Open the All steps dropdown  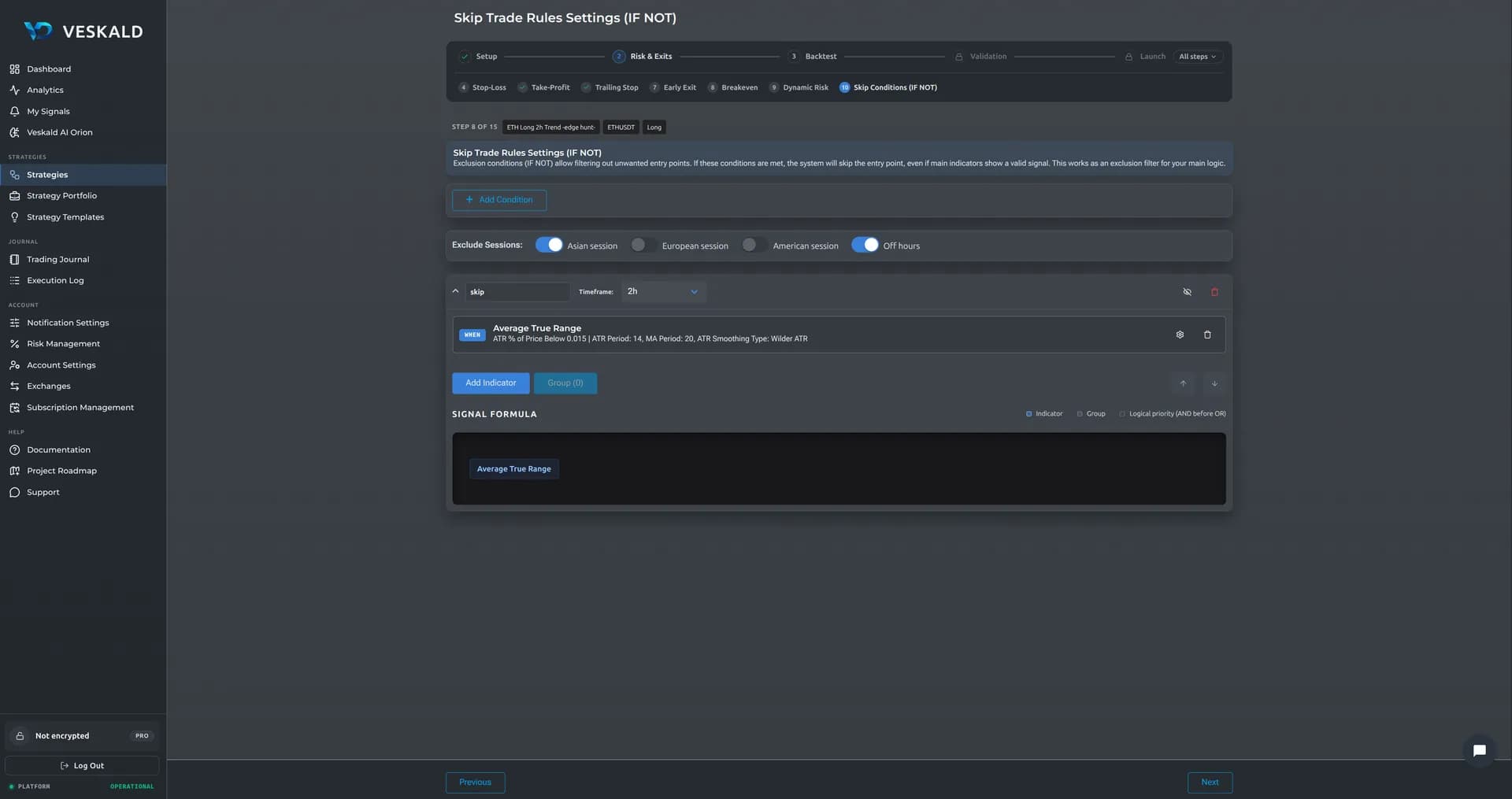1198,57
